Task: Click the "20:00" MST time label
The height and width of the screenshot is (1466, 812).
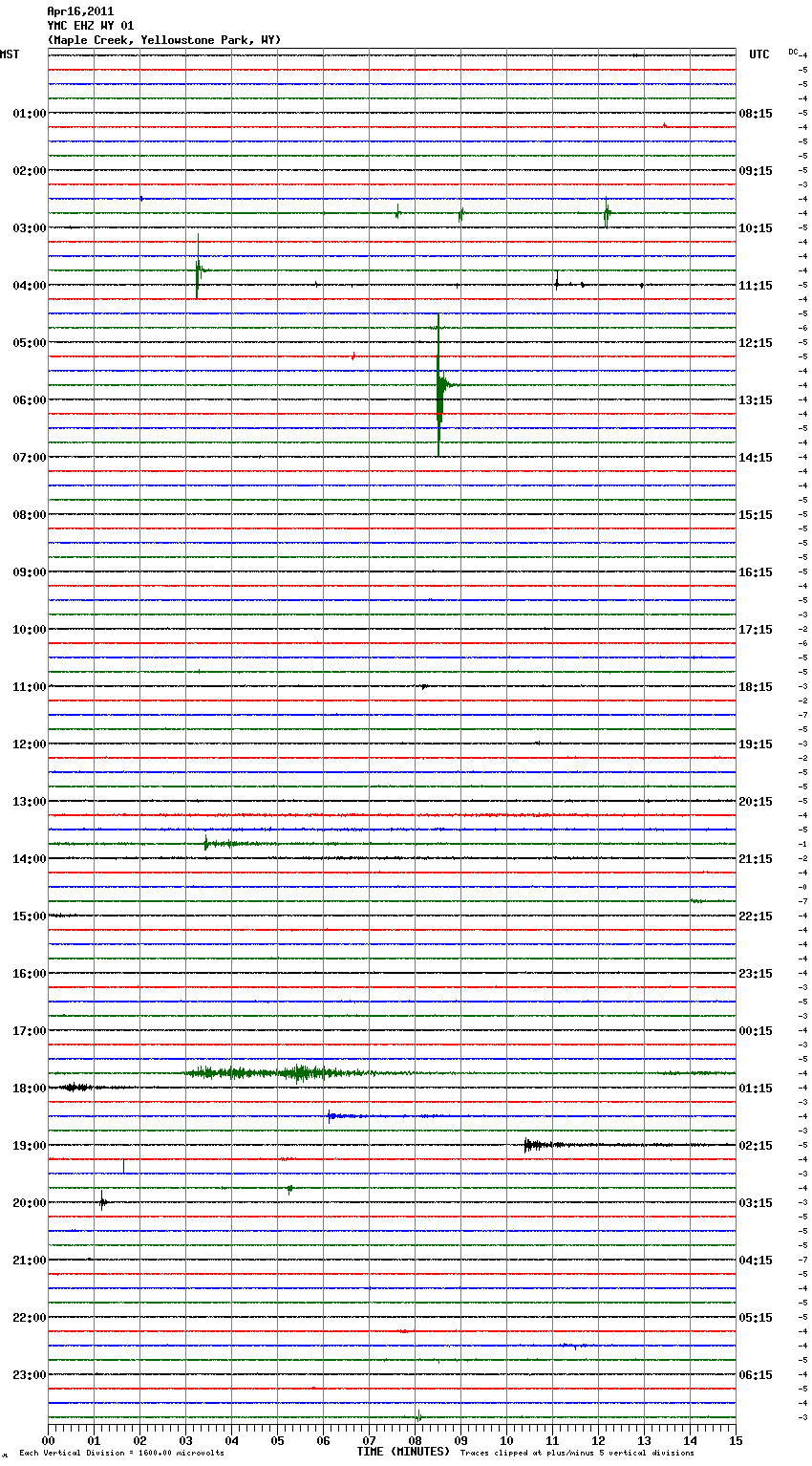Action: coord(30,1203)
